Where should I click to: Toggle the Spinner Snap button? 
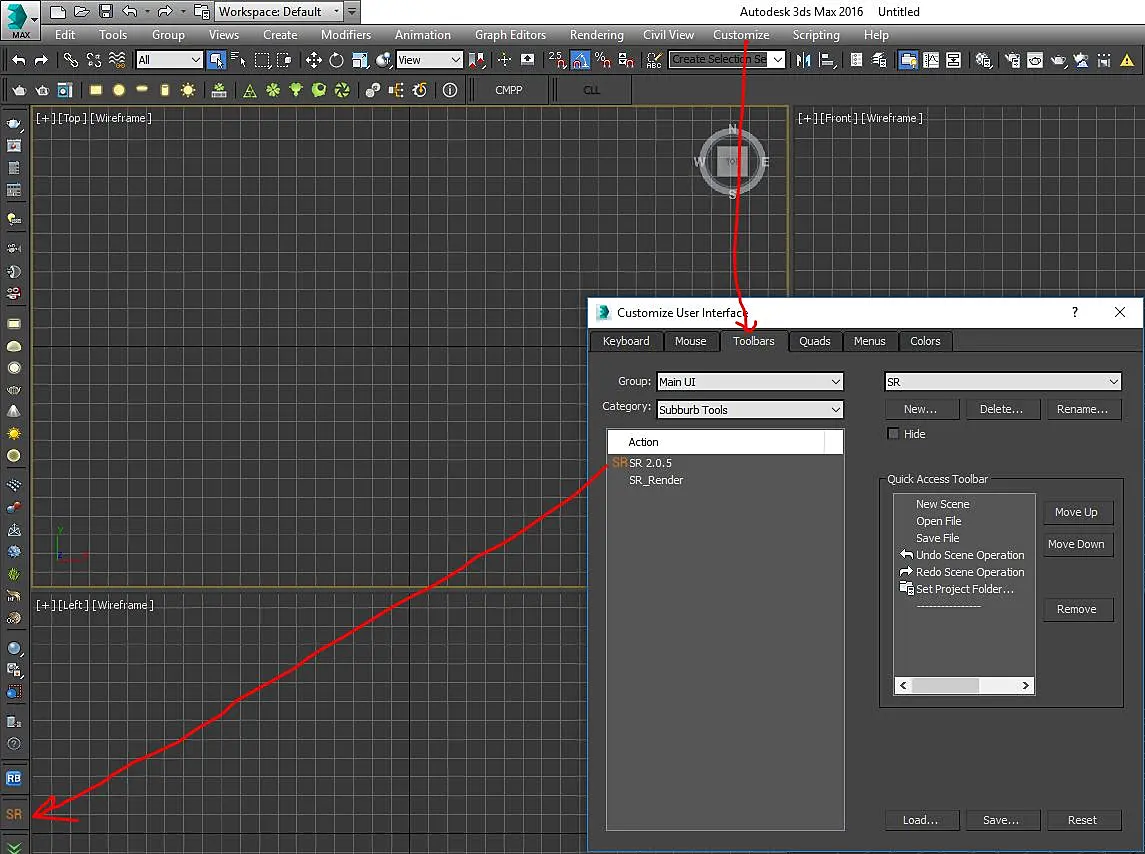pos(626,60)
